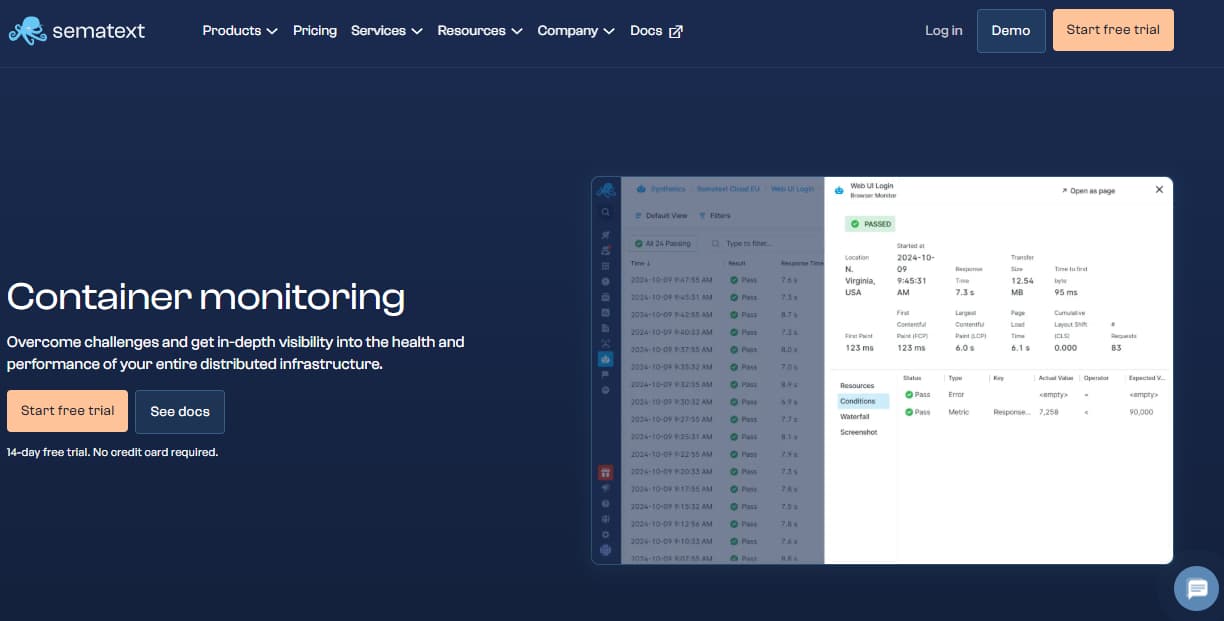Viewport: 1224px width, 621px height.
Task: Close the Web UI Login panel in the preview
Action: pyautogui.click(x=1159, y=190)
